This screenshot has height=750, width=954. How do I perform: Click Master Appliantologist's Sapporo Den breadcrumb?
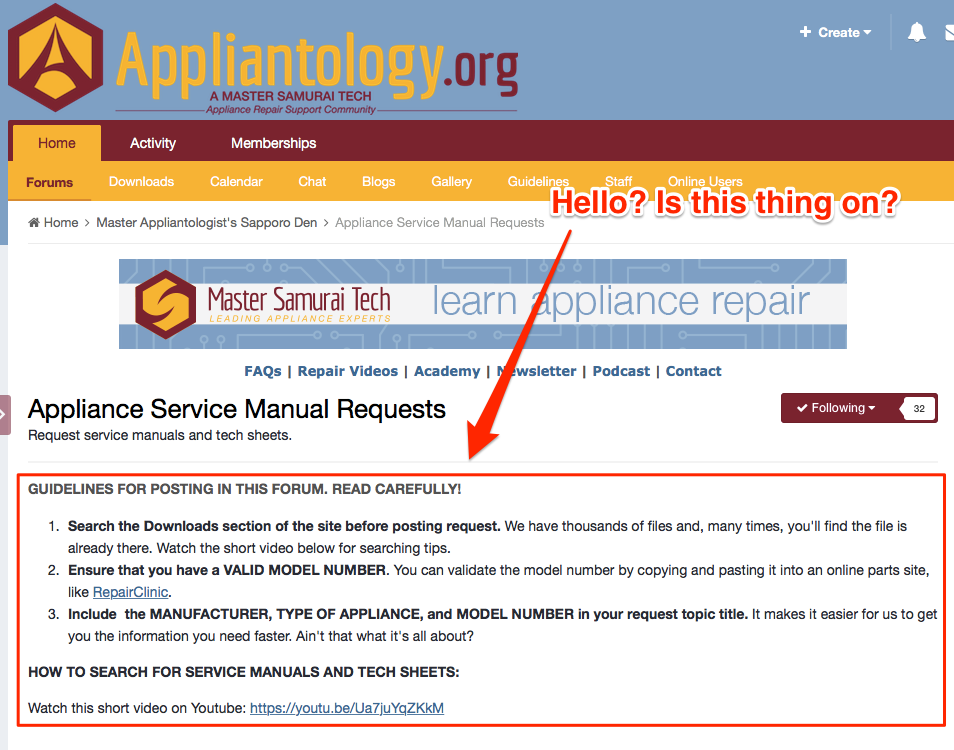pyautogui.click(x=207, y=223)
